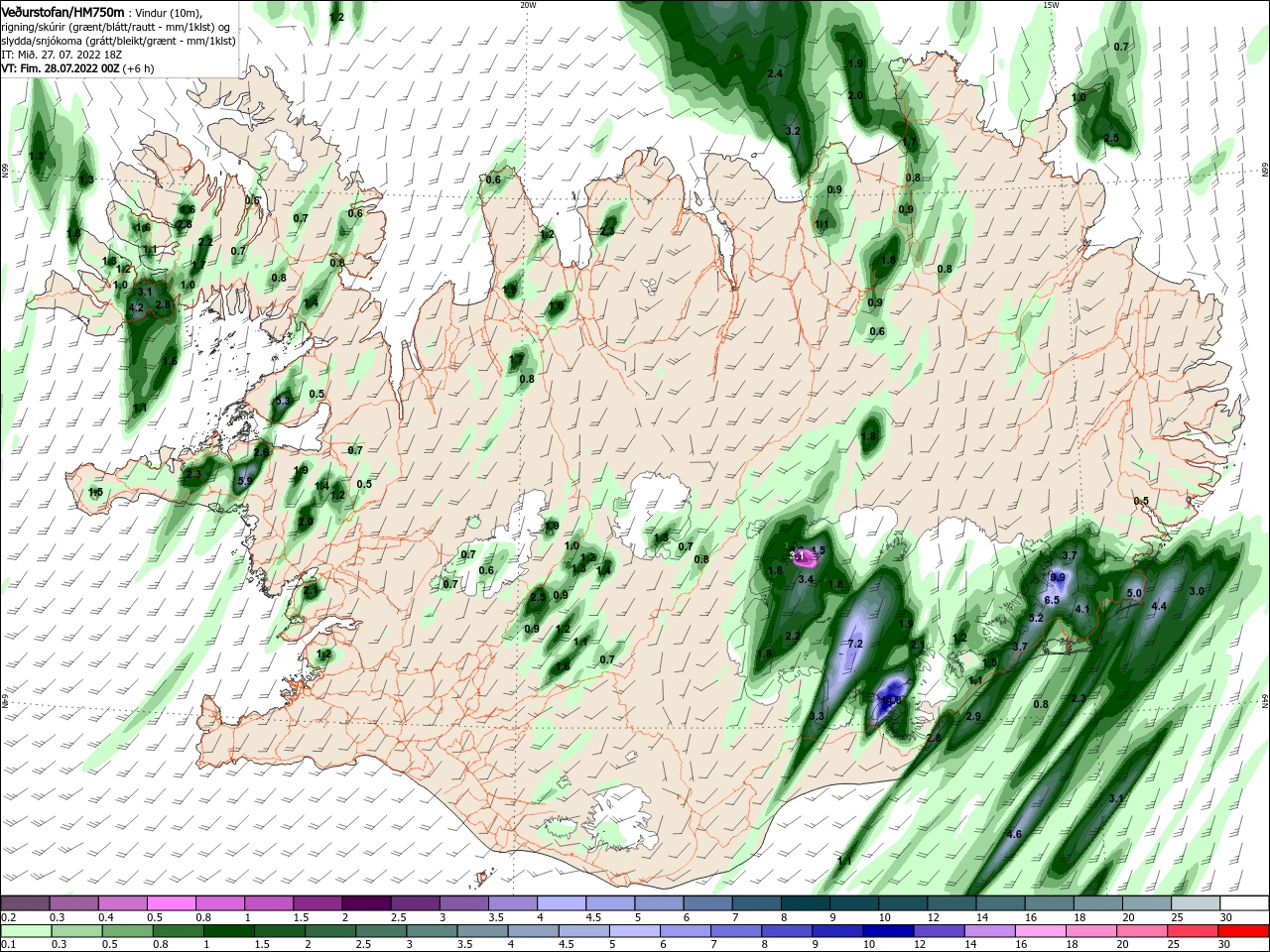Click top-row snow swatch between 0.5 and 0.8
Screen dimensions: 1270x952
pos(171,903)
